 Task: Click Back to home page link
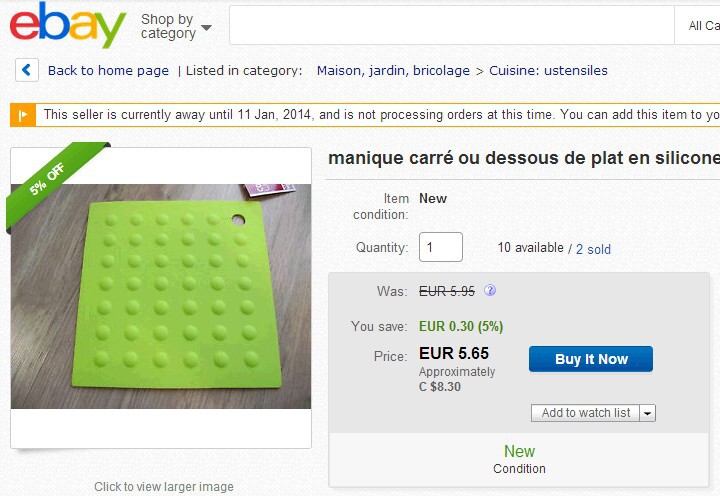[108, 70]
